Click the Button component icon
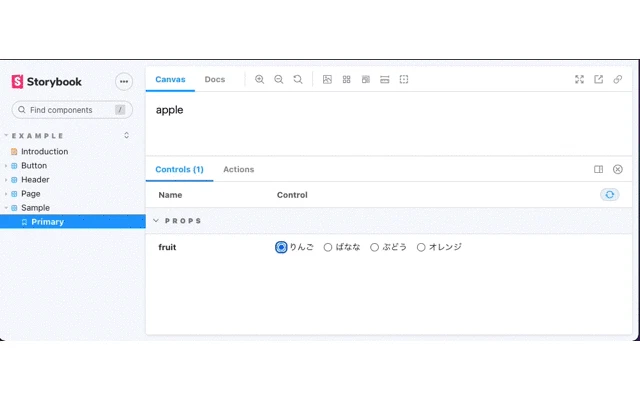 pyautogui.click(x=14, y=166)
